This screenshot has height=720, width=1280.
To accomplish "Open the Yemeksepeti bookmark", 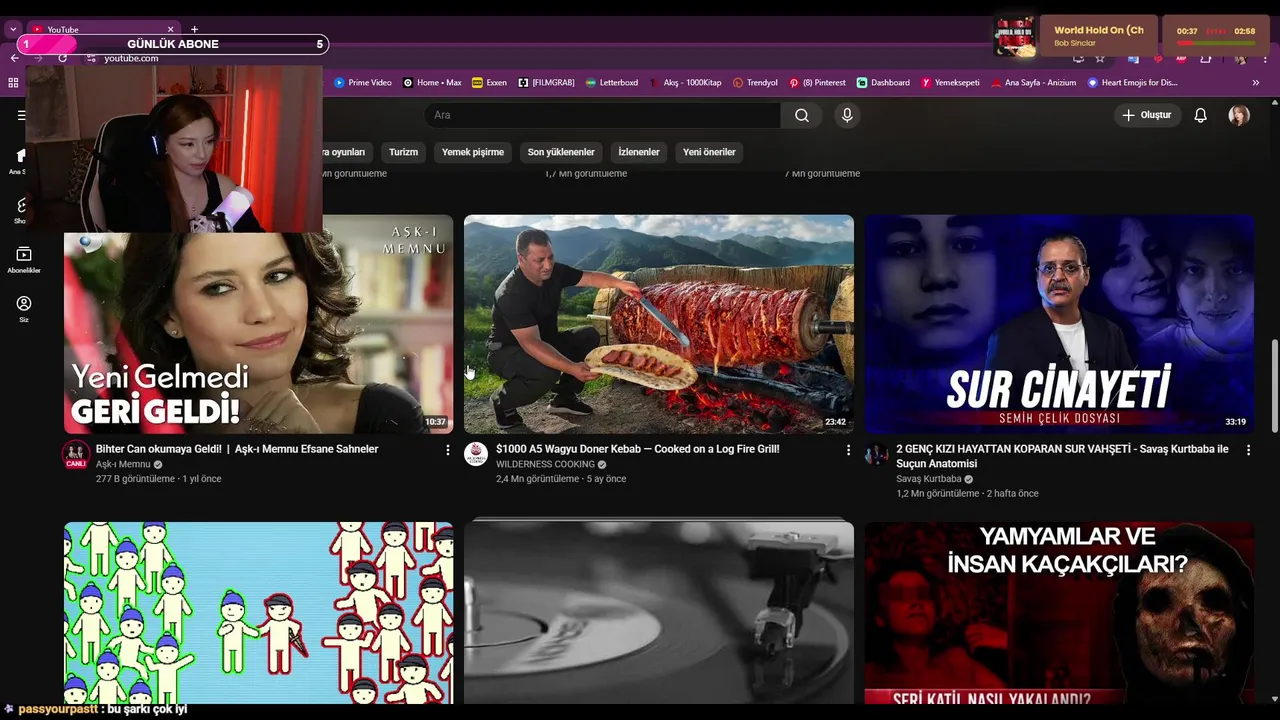I will point(950,83).
